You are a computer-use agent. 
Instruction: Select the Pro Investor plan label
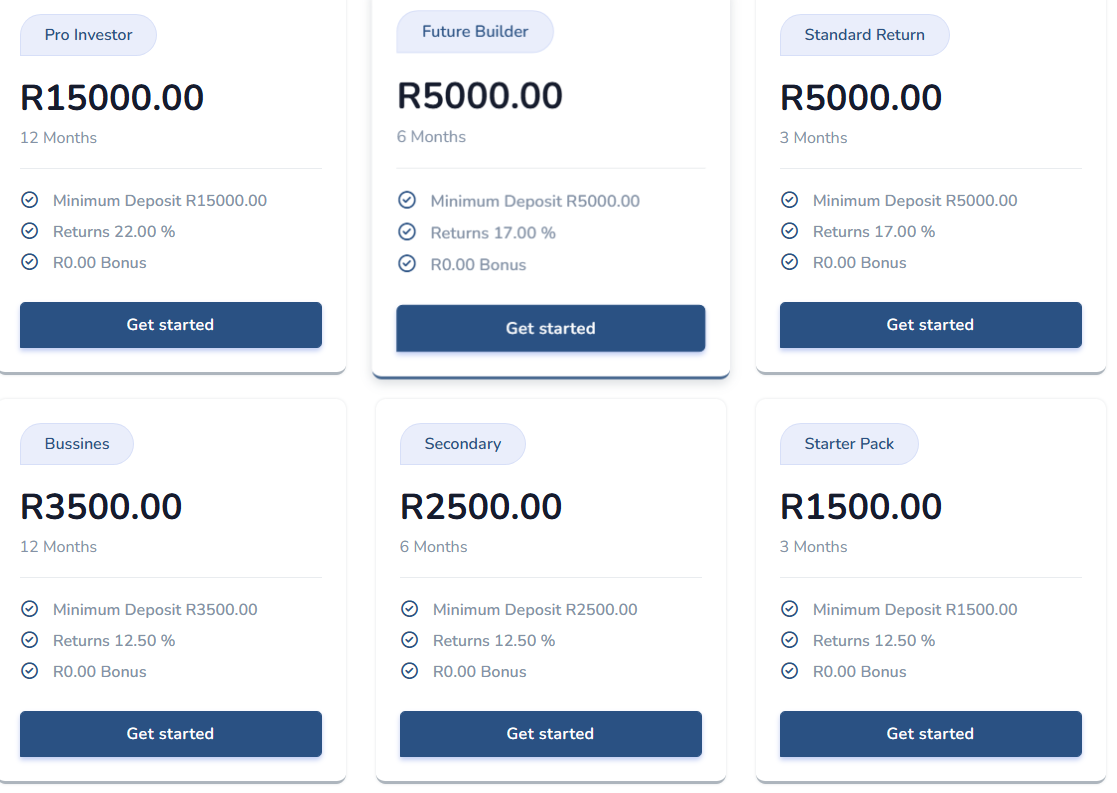tap(88, 35)
